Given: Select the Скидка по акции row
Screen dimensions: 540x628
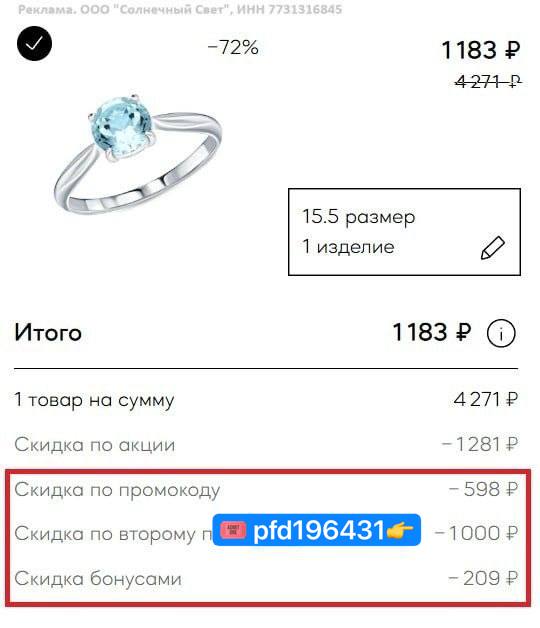Looking at the screenshot, I should click(266, 444).
